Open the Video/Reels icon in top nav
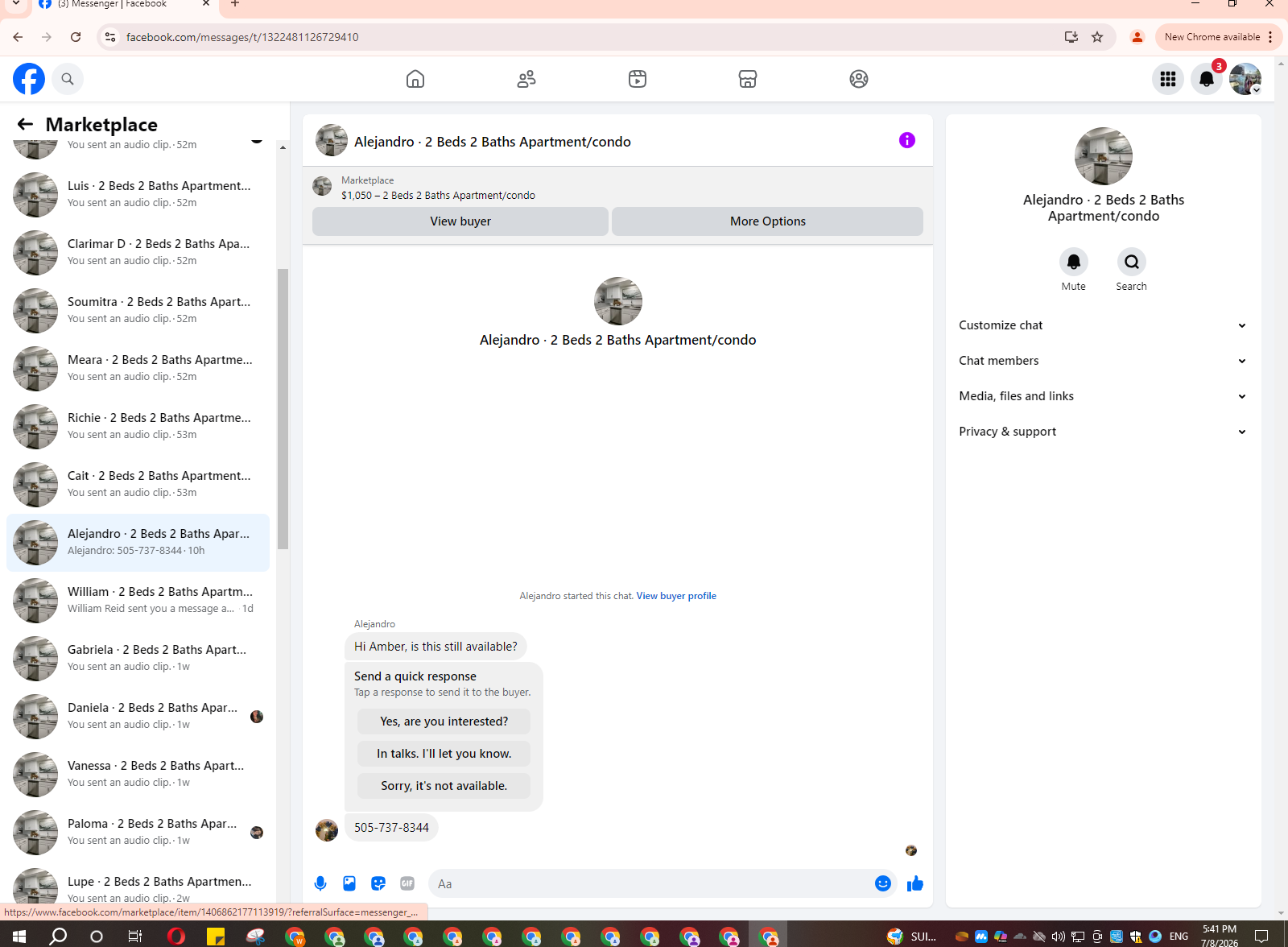 638,79
